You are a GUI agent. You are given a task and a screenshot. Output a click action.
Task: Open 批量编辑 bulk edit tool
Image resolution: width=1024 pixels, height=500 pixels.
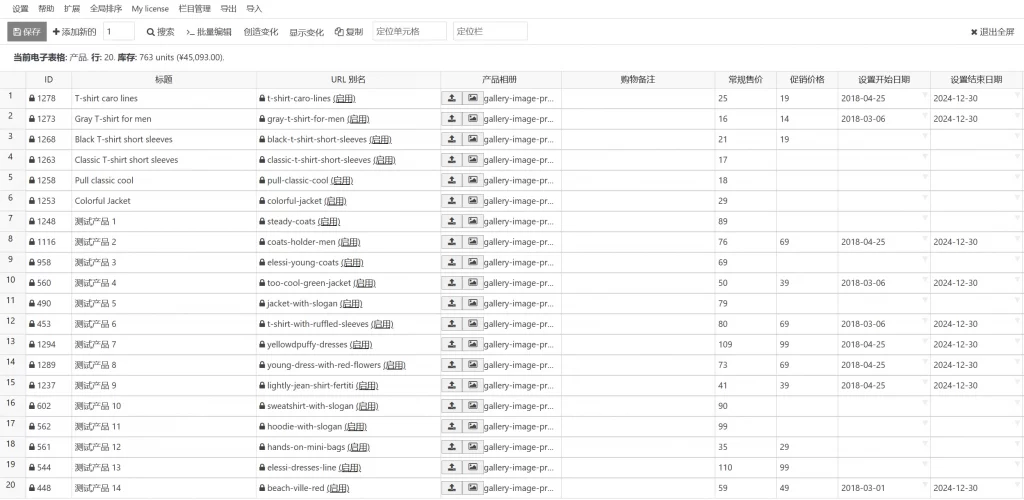coord(211,32)
